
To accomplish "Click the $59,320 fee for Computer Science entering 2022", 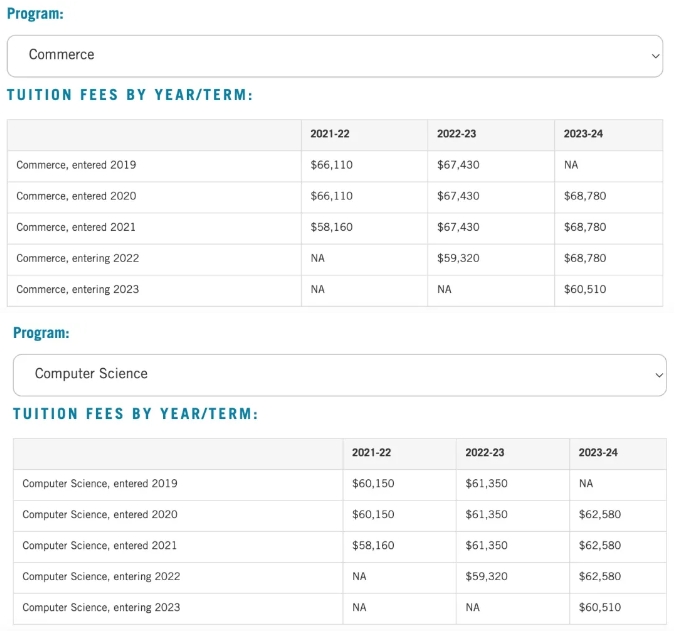I will 486,576.
